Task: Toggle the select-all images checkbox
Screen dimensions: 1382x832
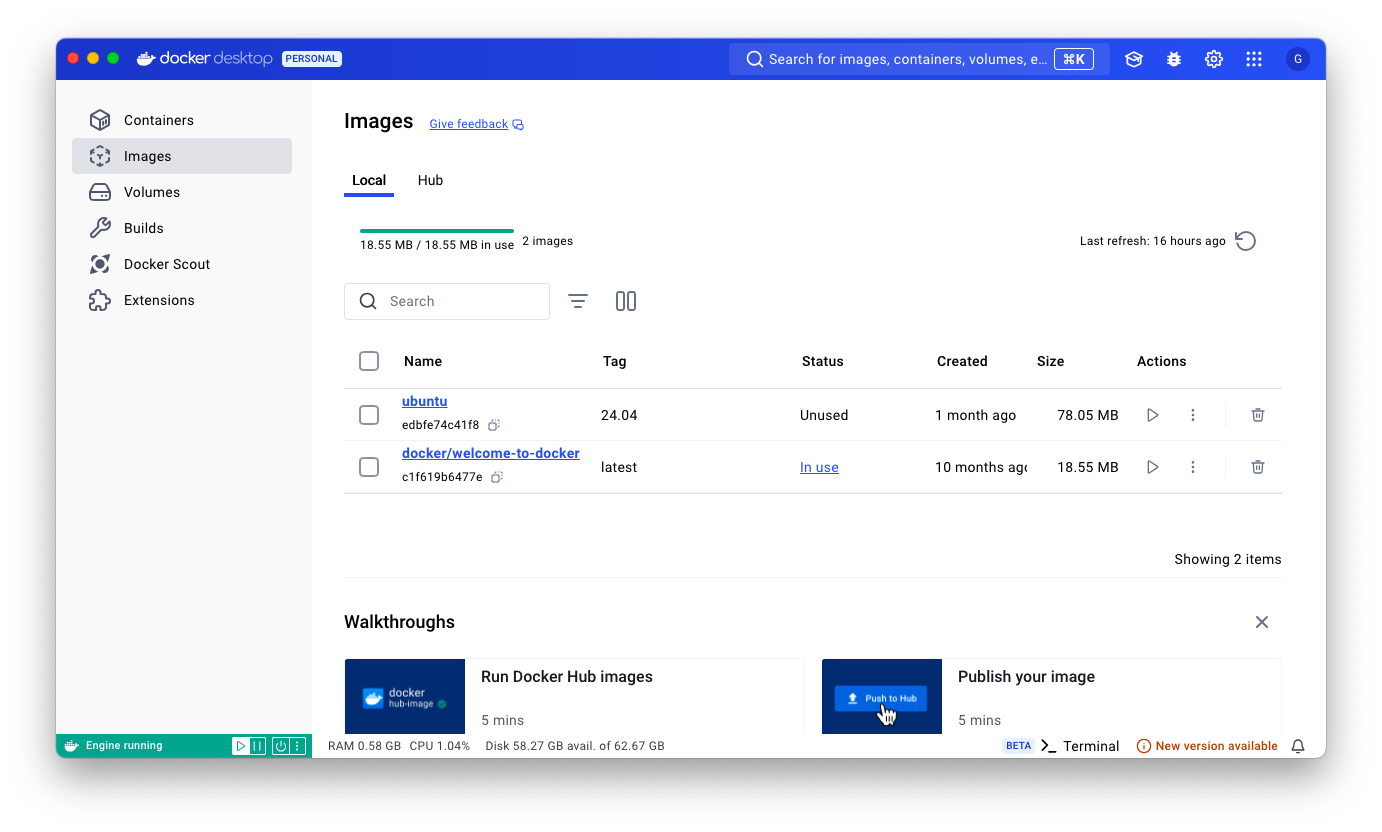Action: [x=369, y=361]
